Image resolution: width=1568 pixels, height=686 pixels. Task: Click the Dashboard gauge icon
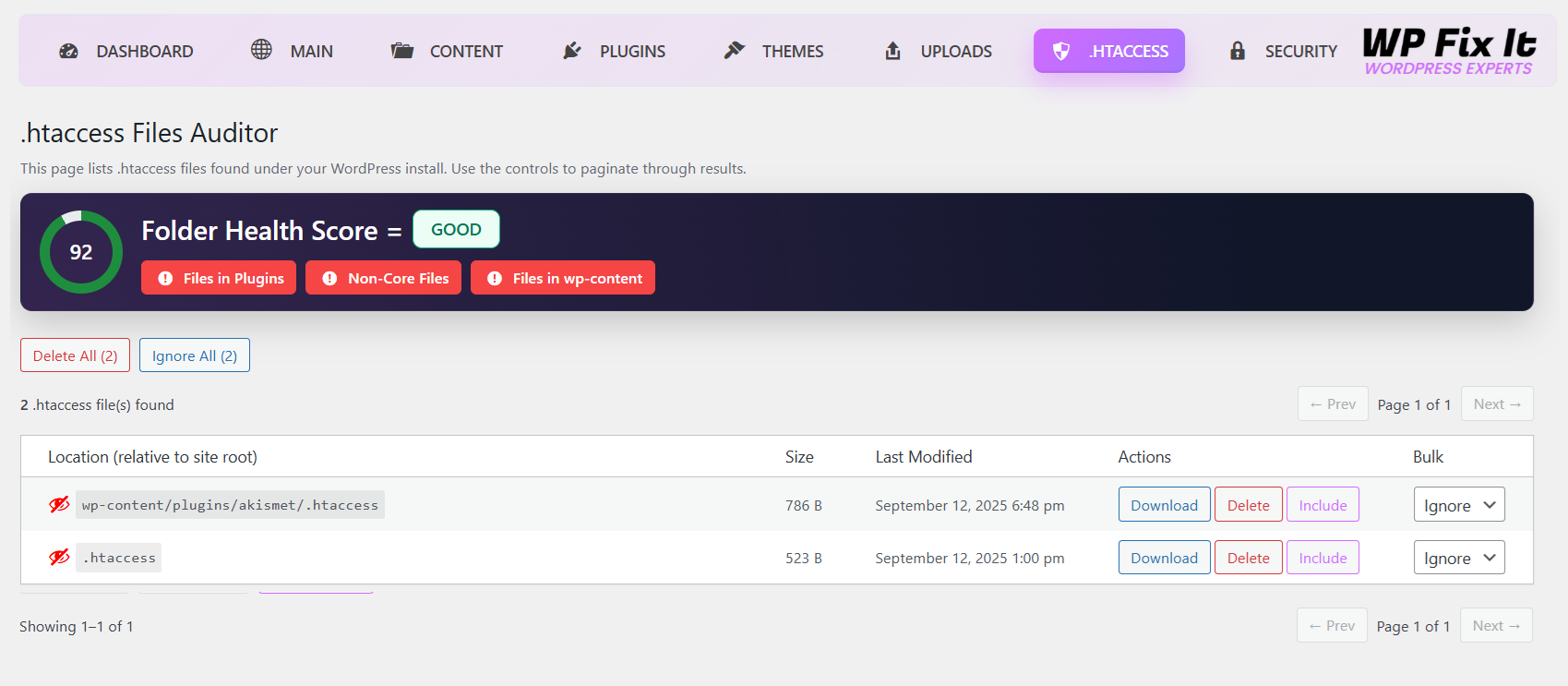(68, 51)
